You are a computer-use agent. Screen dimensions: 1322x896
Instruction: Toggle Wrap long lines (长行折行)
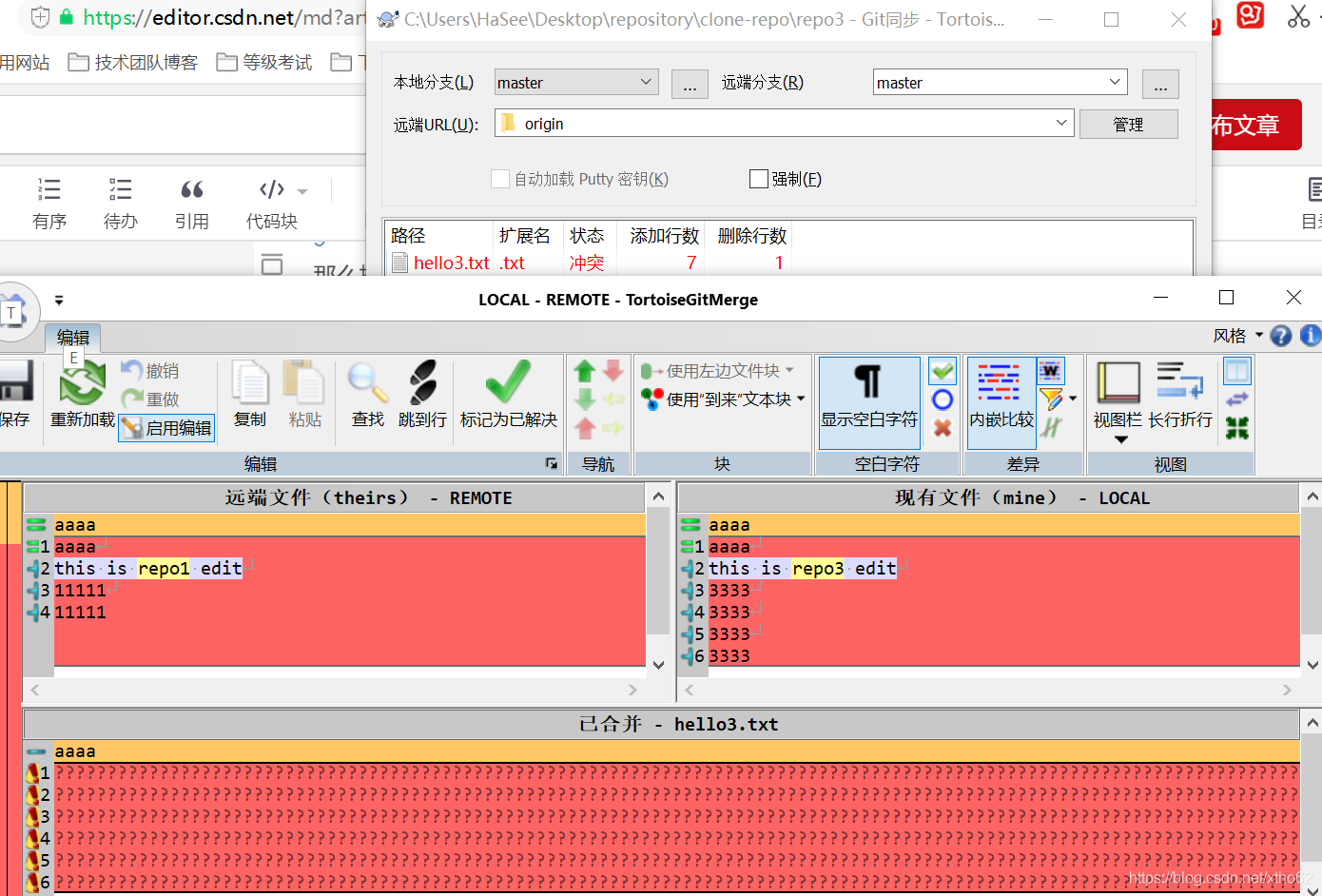1180,395
